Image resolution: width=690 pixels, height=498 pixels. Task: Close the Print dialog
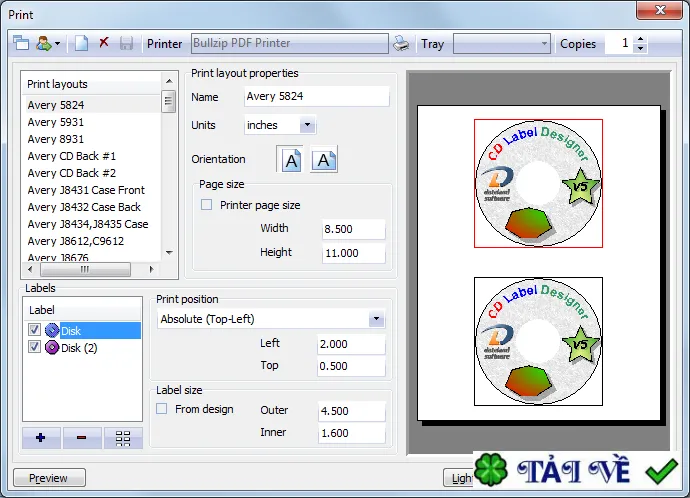click(x=659, y=10)
